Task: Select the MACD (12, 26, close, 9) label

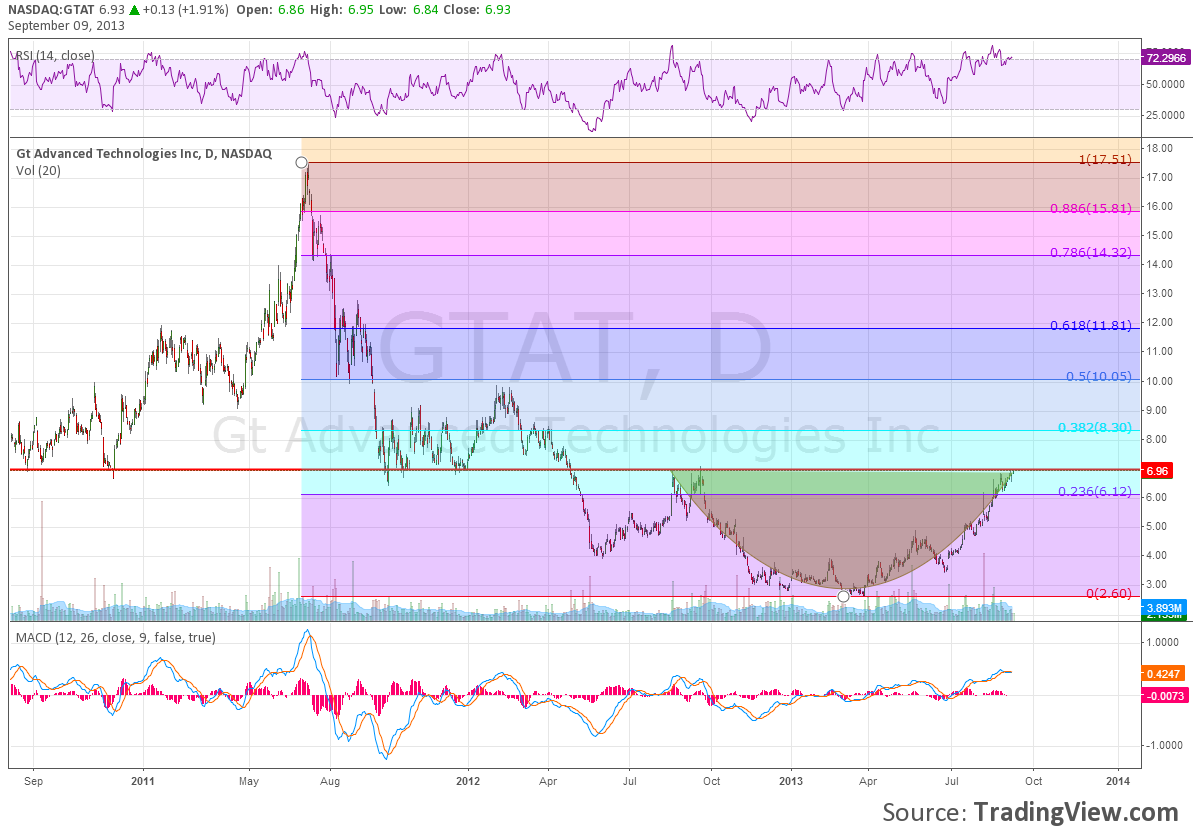Action: (x=116, y=637)
